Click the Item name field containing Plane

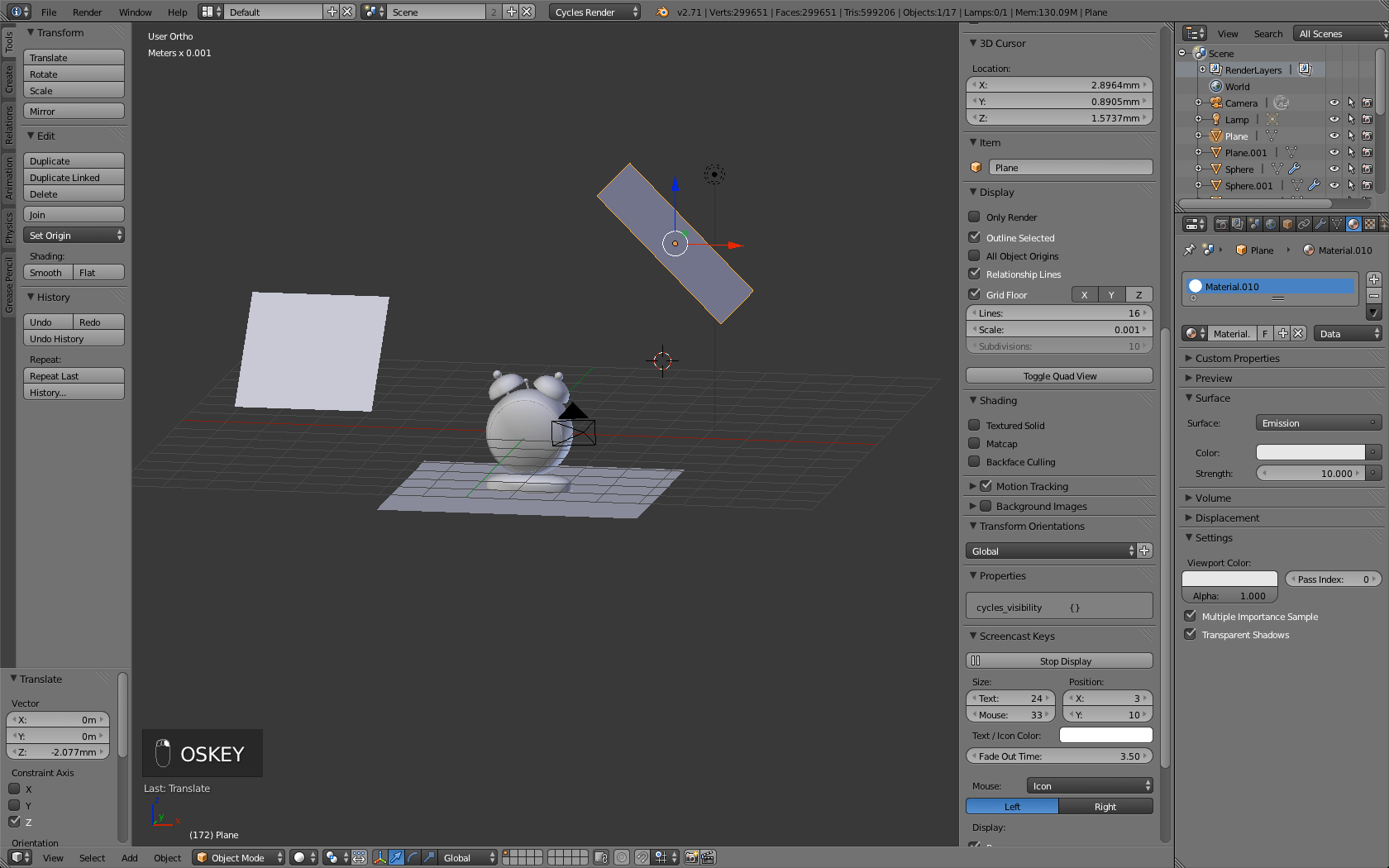click(1070, 168)
